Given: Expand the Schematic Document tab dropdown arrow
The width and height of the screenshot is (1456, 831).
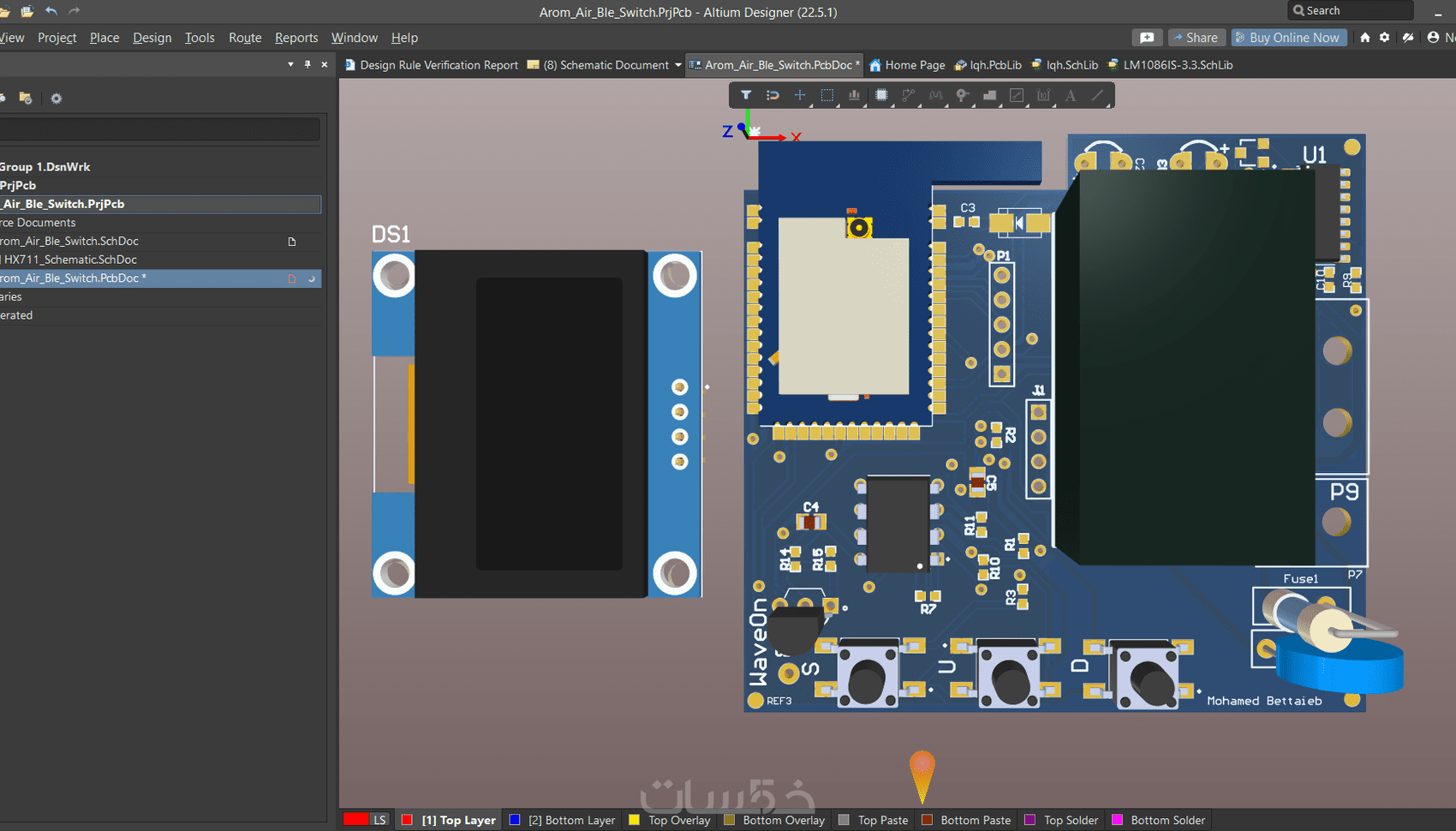Looking at the screenshot, I should pyautogui.click(x=678, y=65).
